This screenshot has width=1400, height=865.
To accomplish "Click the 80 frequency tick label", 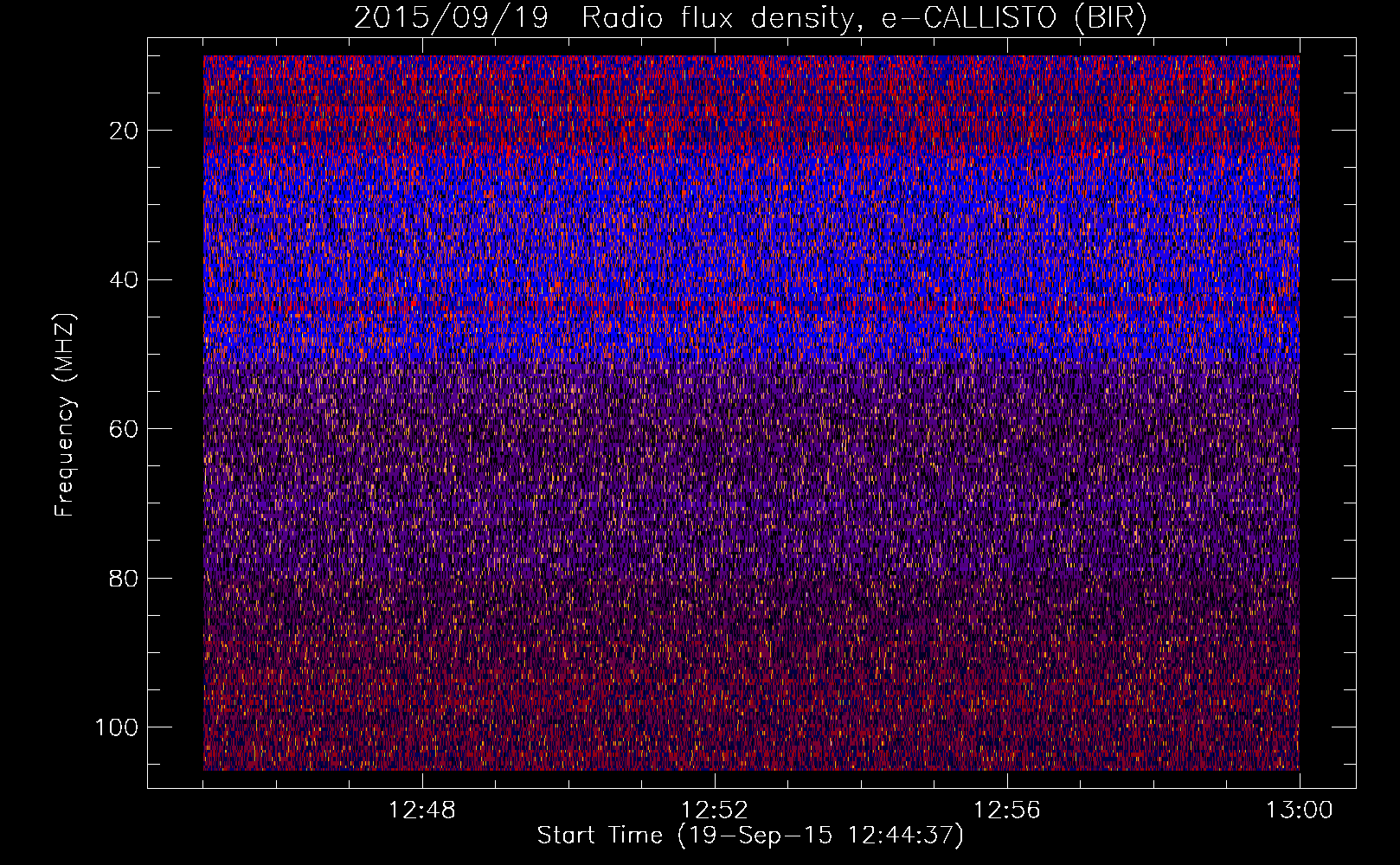I will tap(124, 579).
